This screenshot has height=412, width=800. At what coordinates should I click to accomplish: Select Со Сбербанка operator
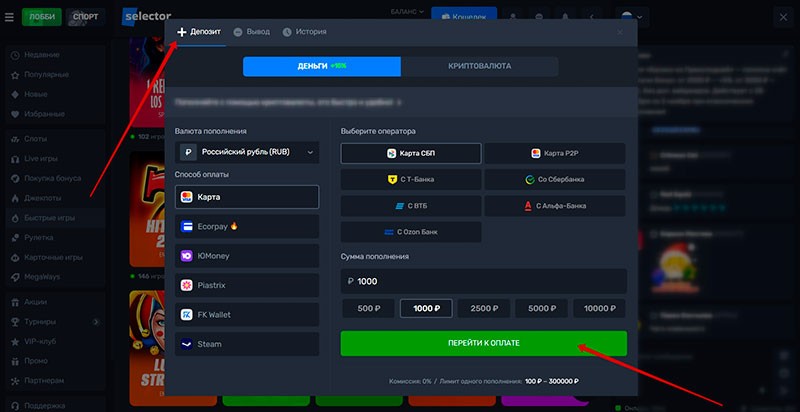tap(555, 179)
